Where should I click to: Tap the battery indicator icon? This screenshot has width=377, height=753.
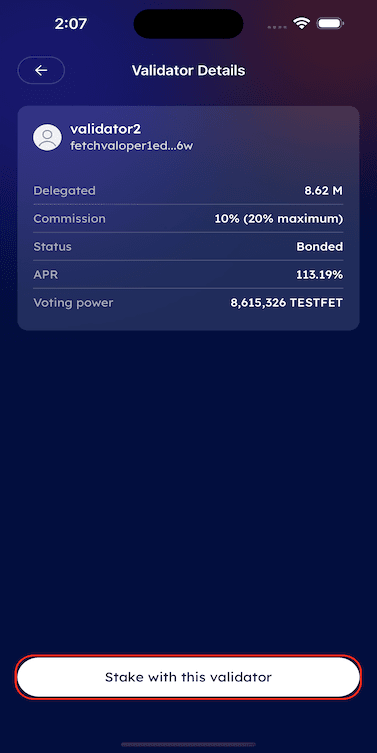[330, 24]
